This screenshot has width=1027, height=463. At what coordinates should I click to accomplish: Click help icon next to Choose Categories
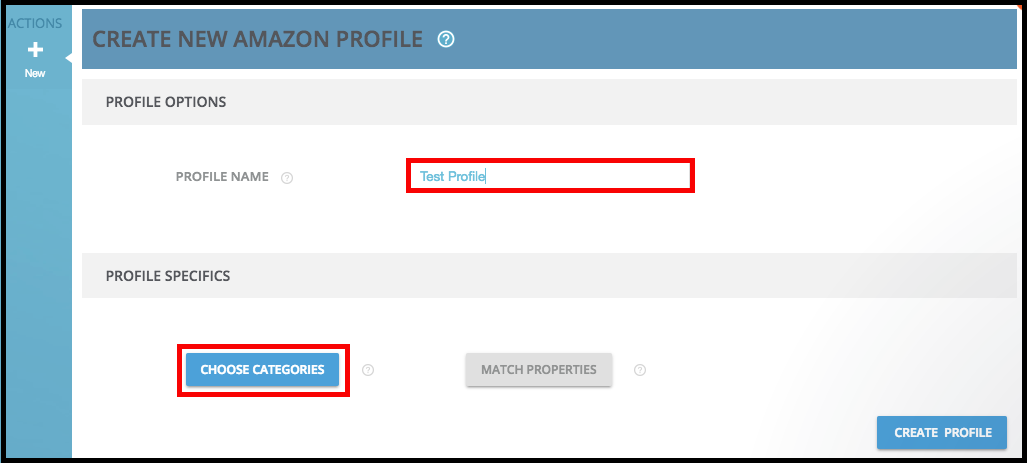click(x=368, y=370)
